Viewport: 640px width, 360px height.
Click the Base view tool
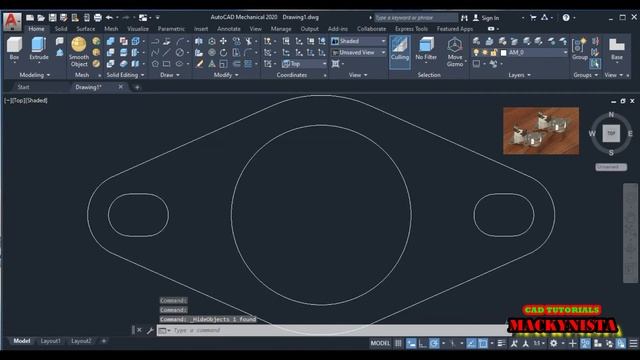pos(617,49)
